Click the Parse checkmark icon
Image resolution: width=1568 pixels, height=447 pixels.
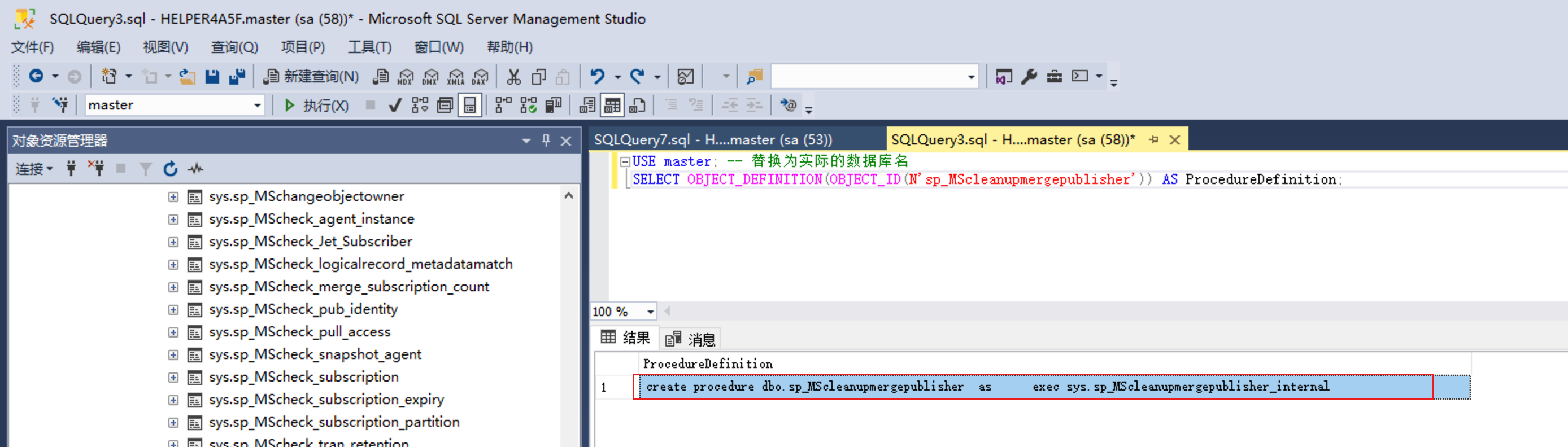395,106
